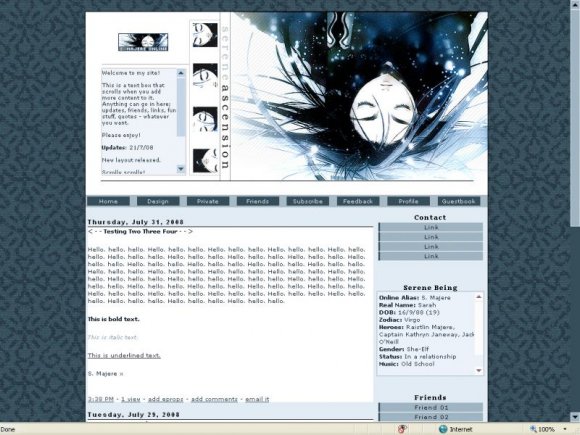Click the 'This is italic text.' line
The width and height of the screenshot is (580, 435).
[112, 337]
